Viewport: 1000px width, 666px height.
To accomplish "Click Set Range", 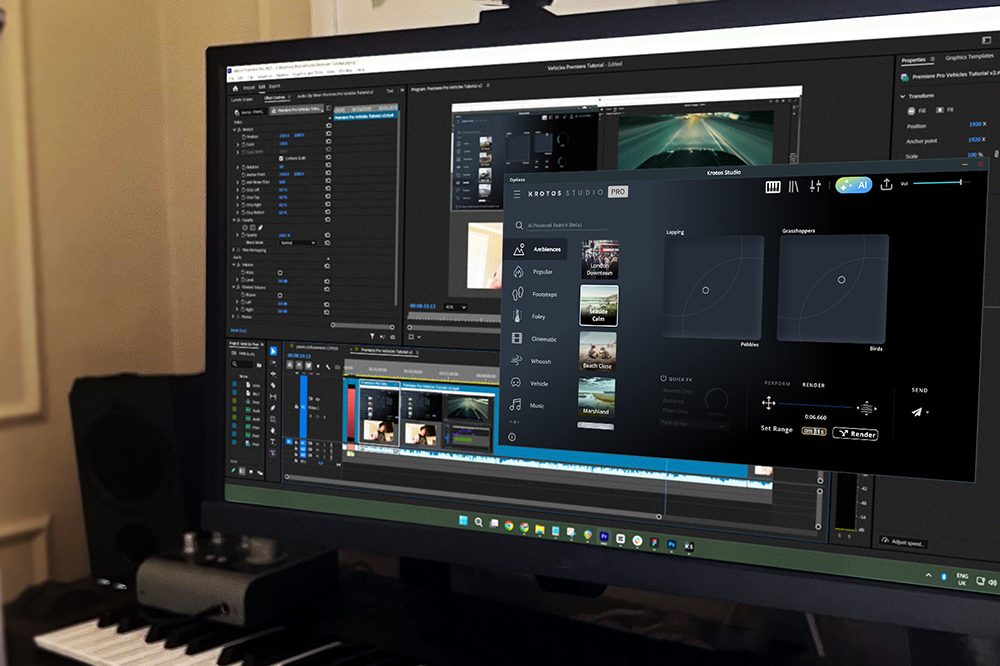I will [x=776, y=429].
